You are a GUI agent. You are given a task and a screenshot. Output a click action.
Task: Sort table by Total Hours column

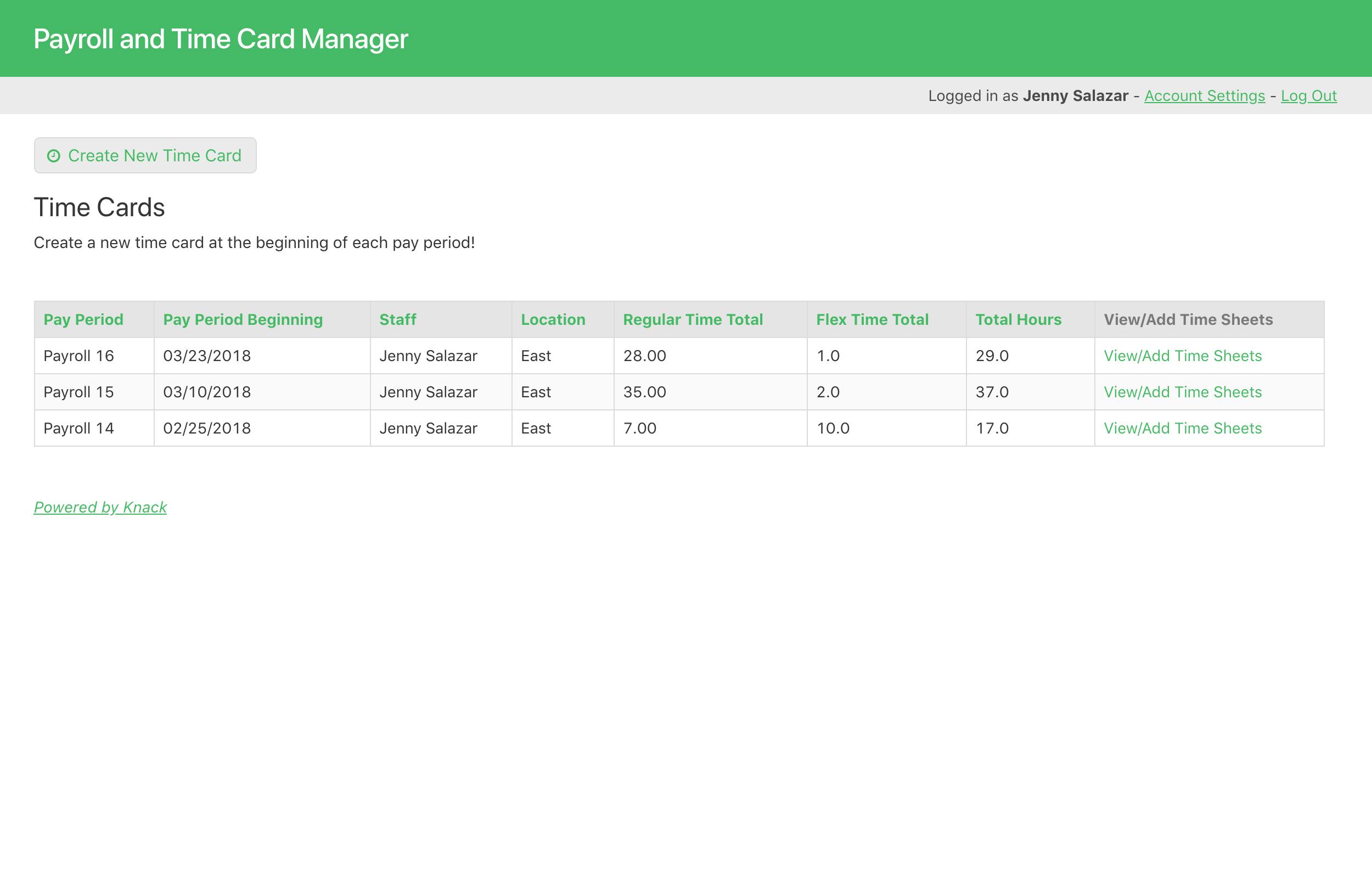pyautogui.click(x=1018, y=319)
